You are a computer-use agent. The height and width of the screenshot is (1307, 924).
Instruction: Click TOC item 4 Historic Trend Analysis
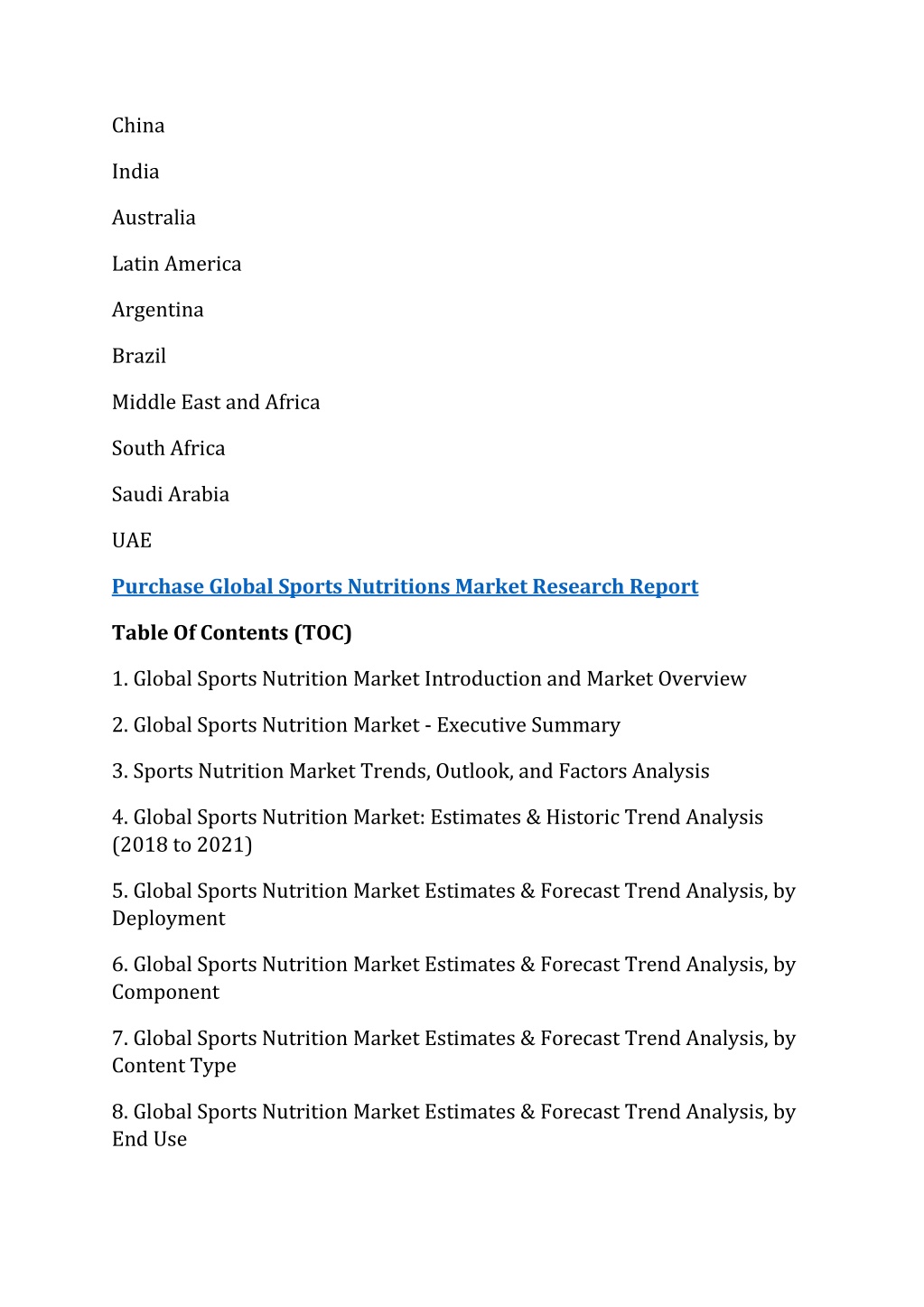[437, 831]
